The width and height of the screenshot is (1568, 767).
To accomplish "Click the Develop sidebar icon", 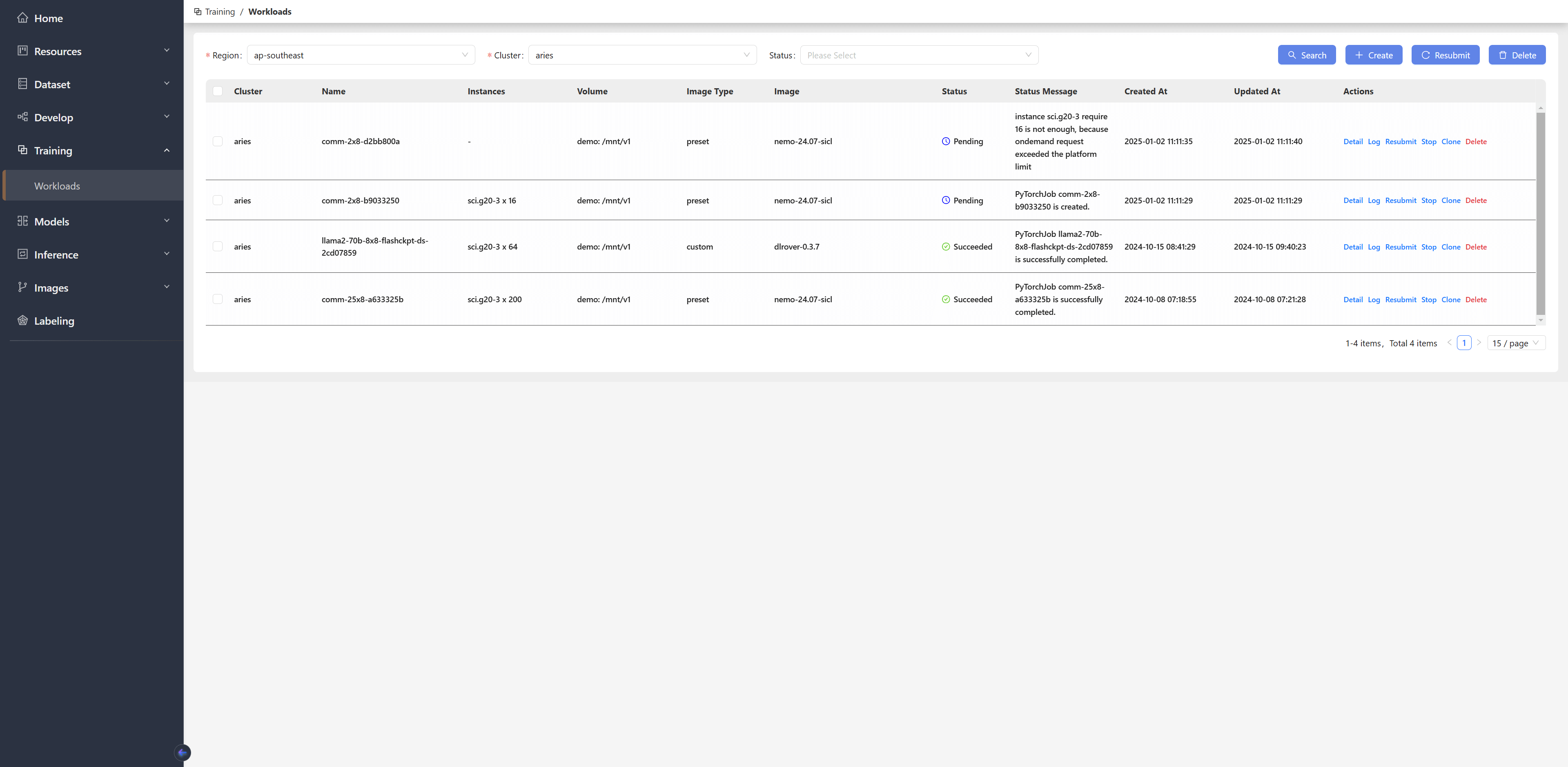I will (22, 117).
